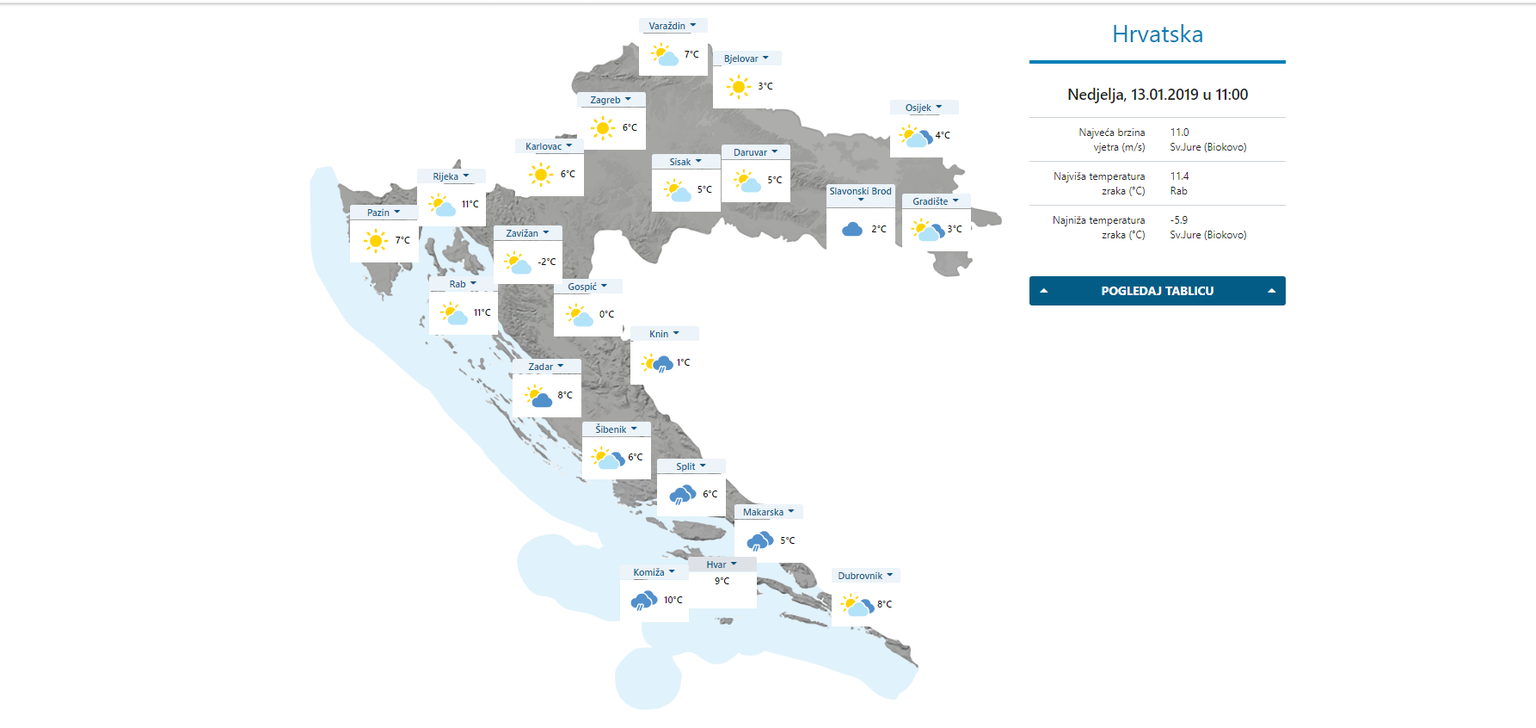Click the sun icon for Bjelovar
1536x728 pixels.
tap(738, 87)
